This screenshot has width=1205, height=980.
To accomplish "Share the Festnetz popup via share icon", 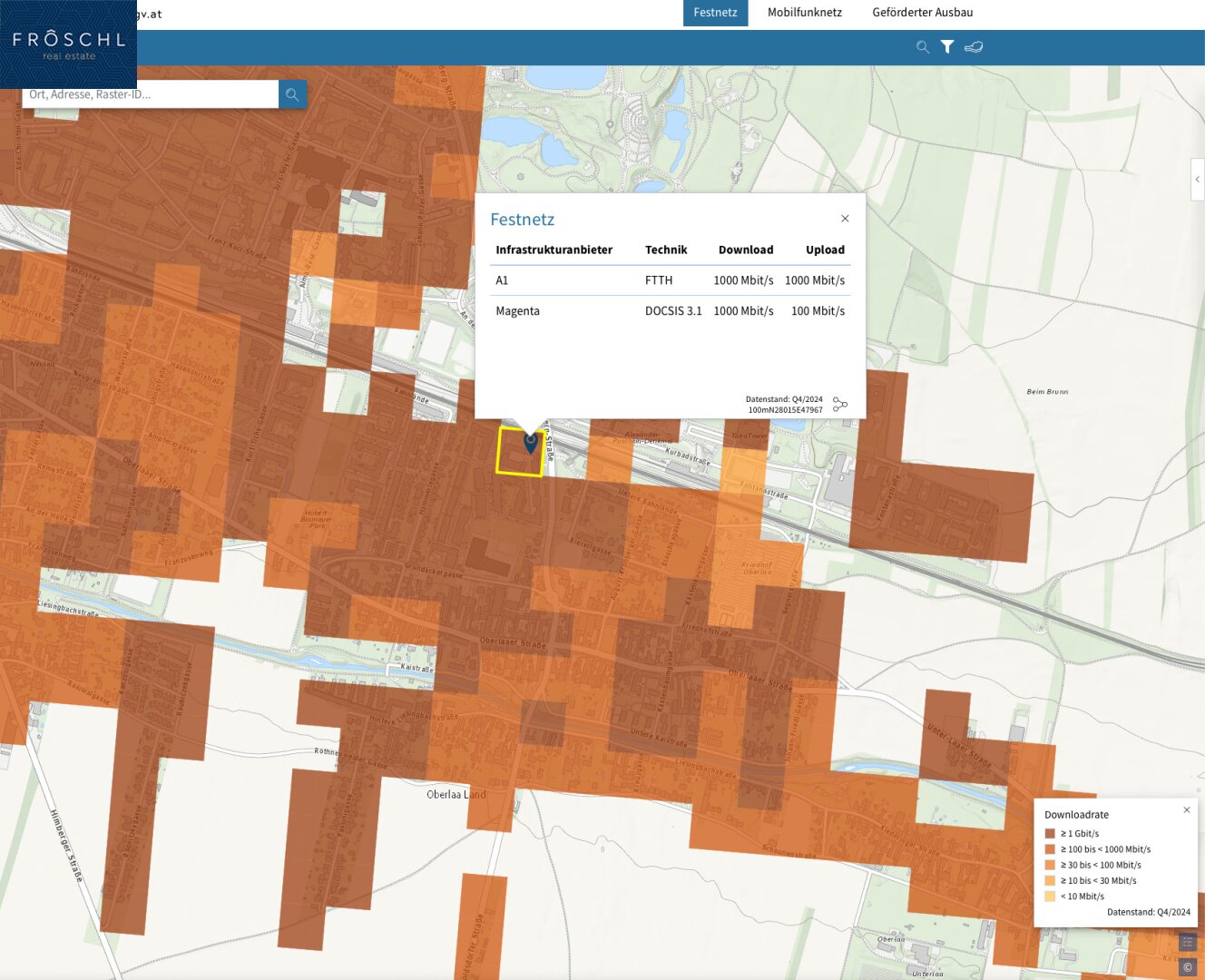I will [x=840, y=404].
